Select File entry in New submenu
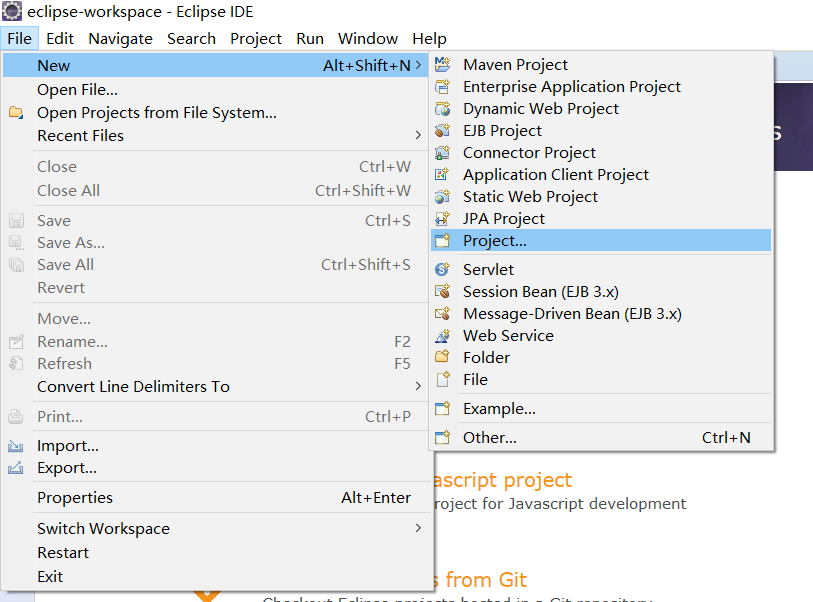813x602 pixels. [601, 380]
